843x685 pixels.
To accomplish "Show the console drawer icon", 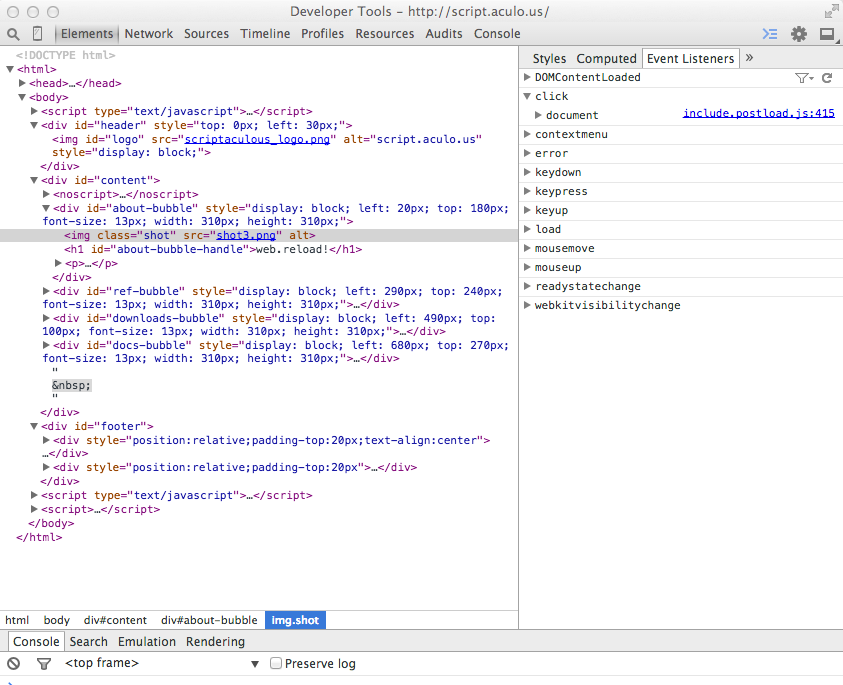I will pyautogui.click(x=770, y=34).
